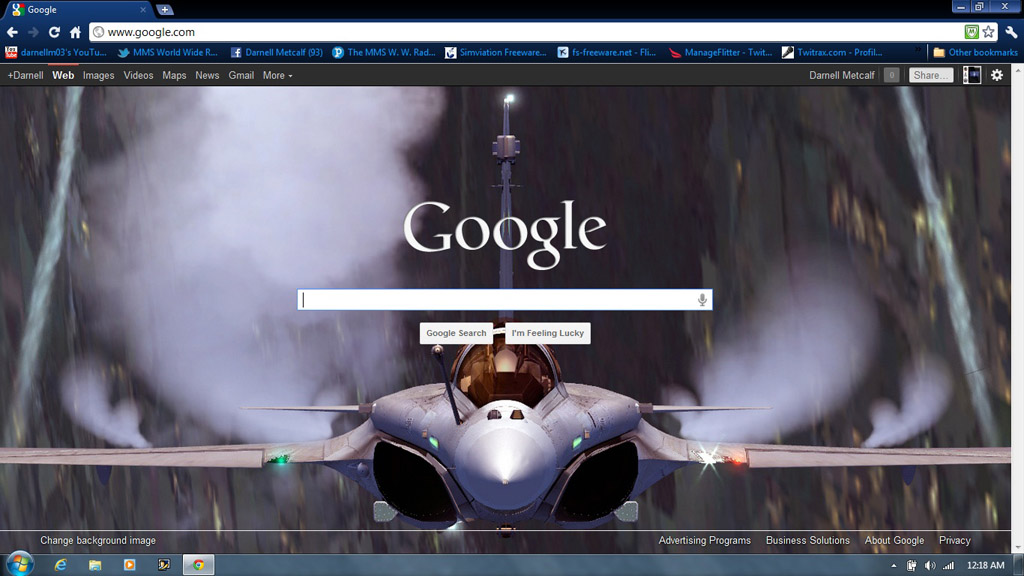Switch to Images search

(99, 75)
